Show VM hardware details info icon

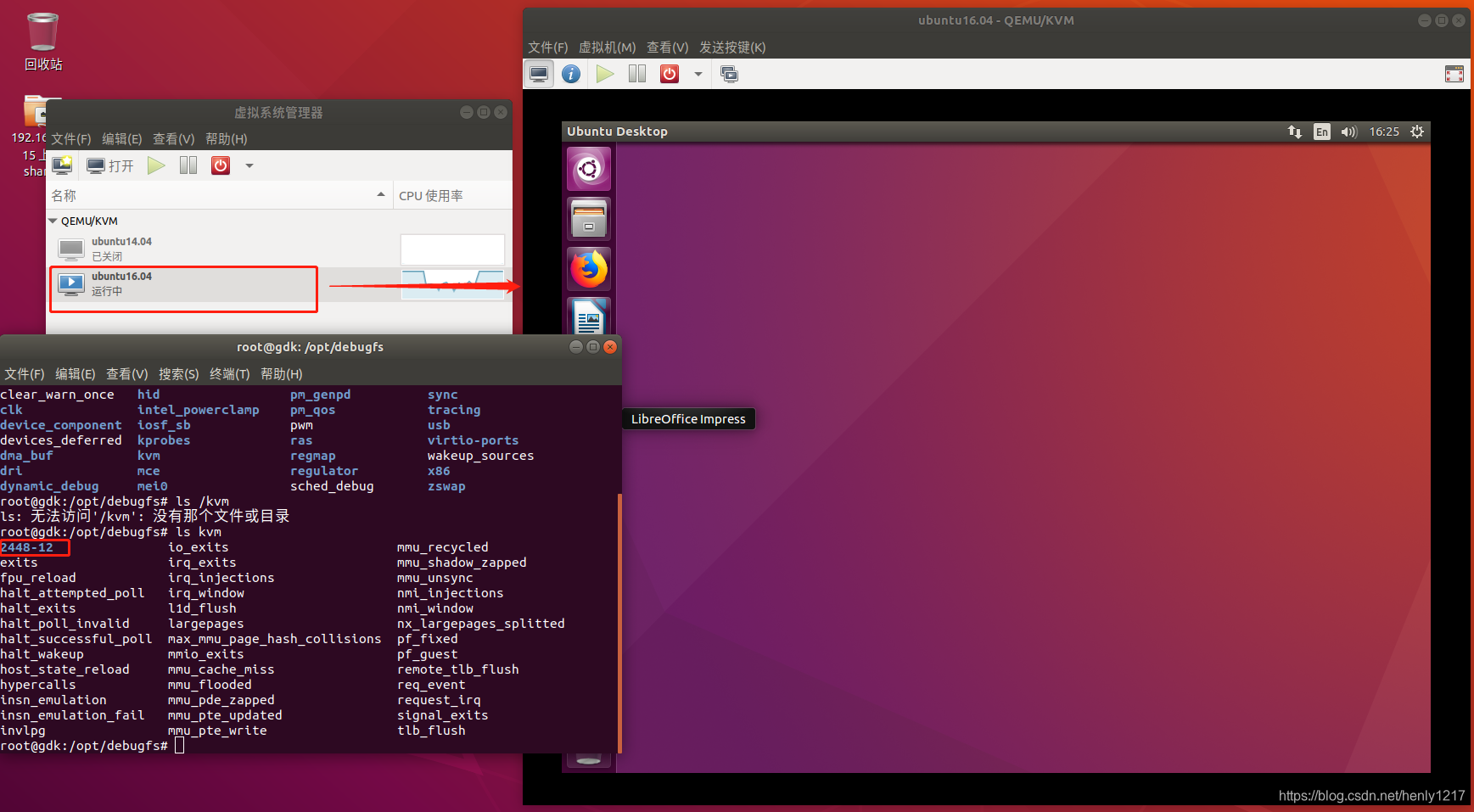tap(571, 74)
